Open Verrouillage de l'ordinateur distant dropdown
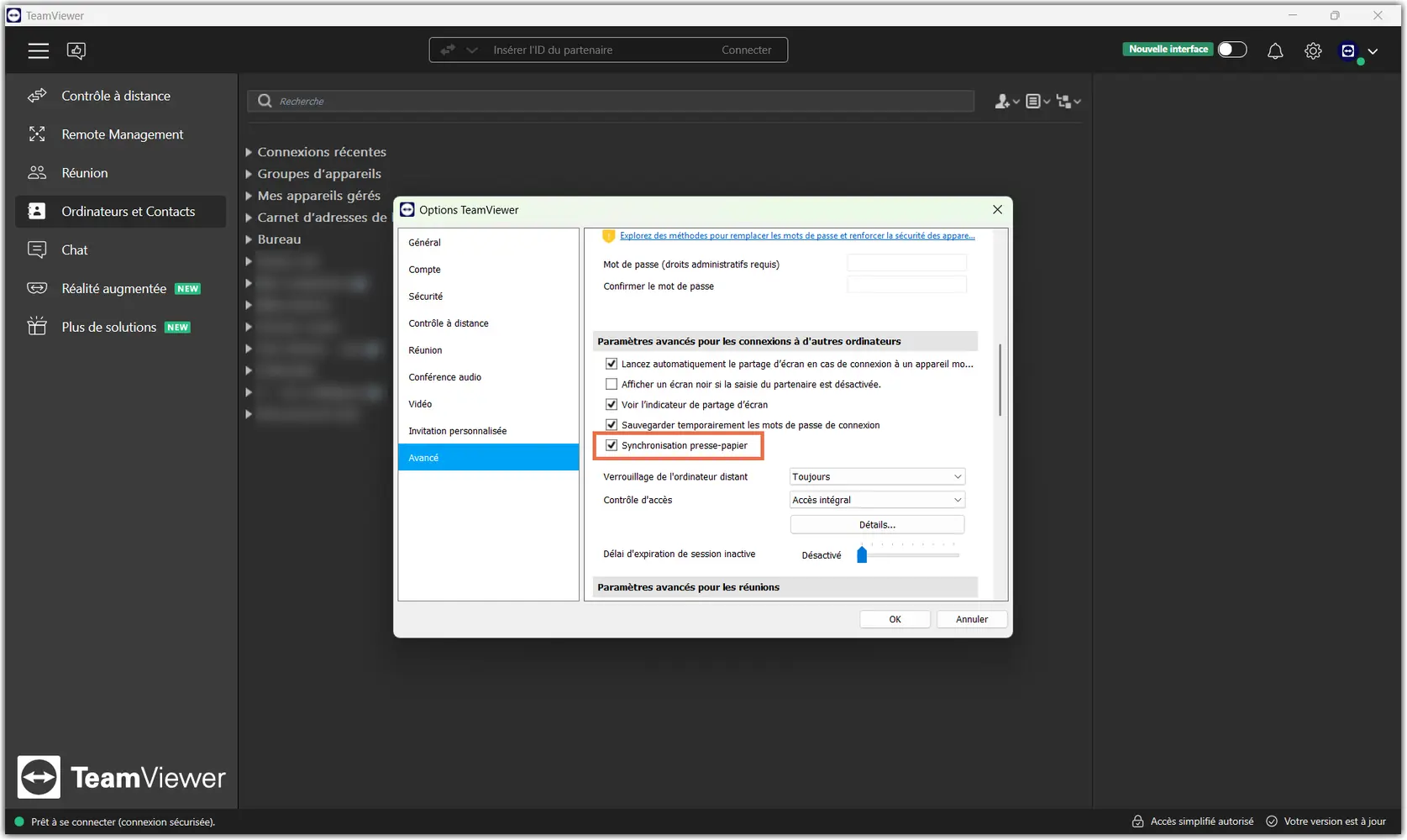 point(877,476)
